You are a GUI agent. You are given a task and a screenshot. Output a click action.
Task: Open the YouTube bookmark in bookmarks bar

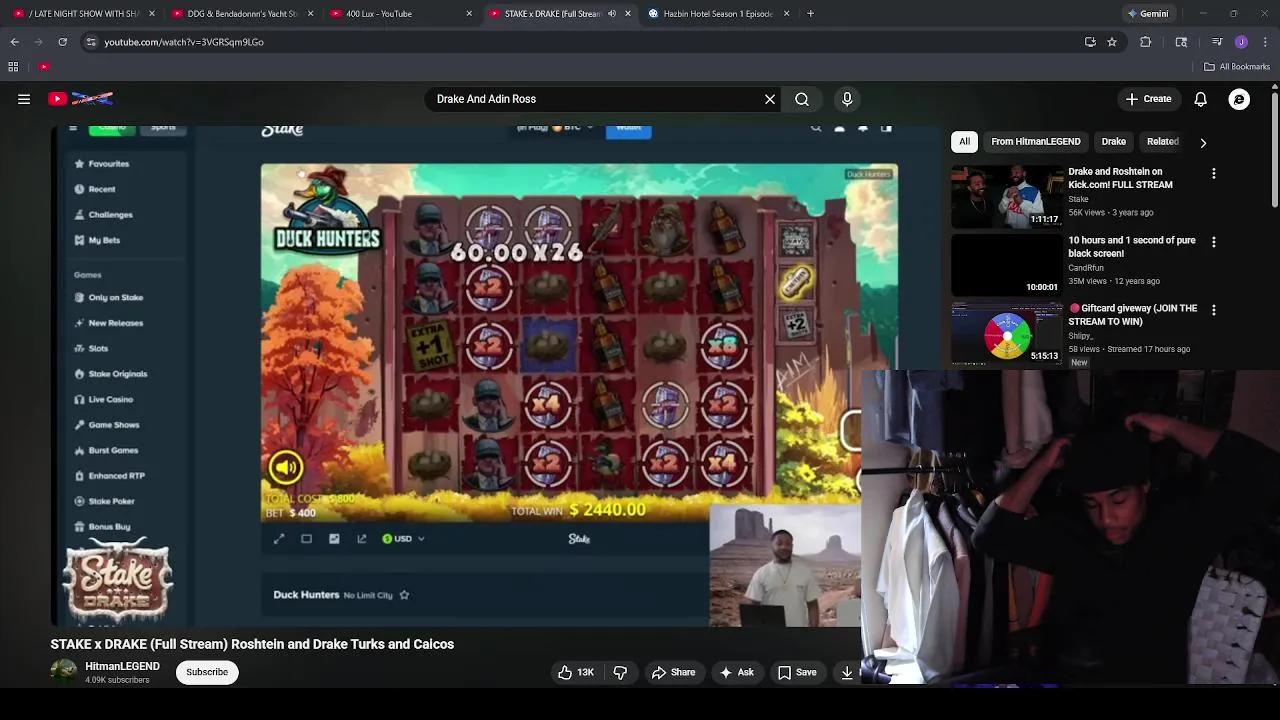[x=44, y=67]
